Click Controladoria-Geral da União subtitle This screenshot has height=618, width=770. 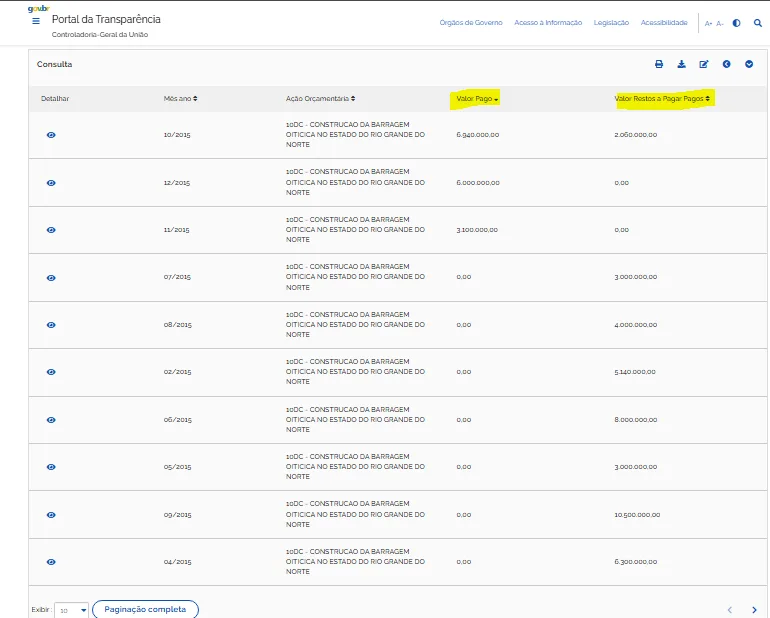coord(100,34)
